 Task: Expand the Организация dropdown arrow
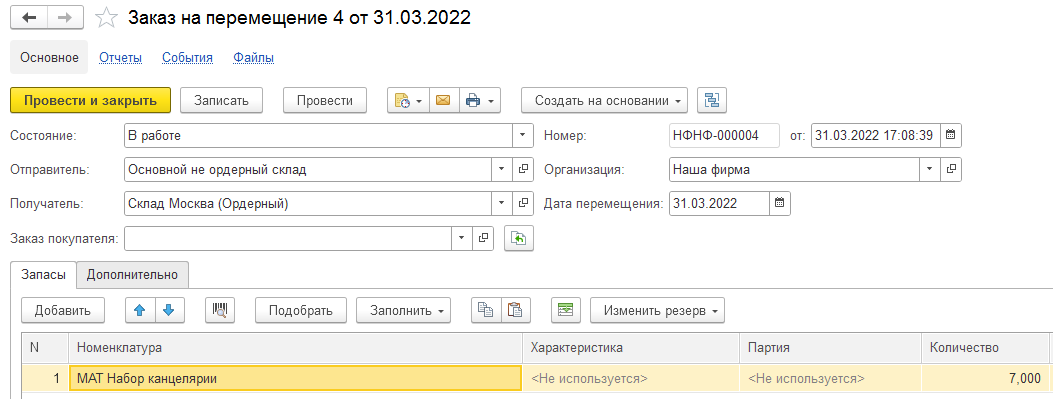(x=930, y=169)
